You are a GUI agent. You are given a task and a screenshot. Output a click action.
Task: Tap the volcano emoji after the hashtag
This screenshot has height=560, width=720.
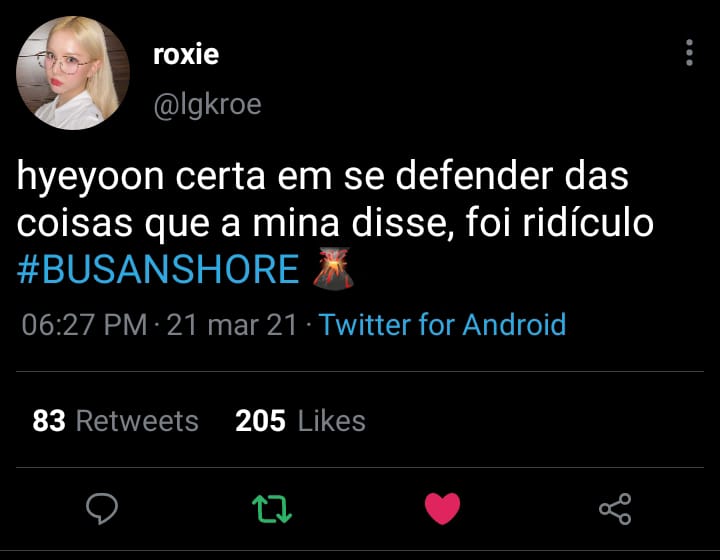(333, 269)
